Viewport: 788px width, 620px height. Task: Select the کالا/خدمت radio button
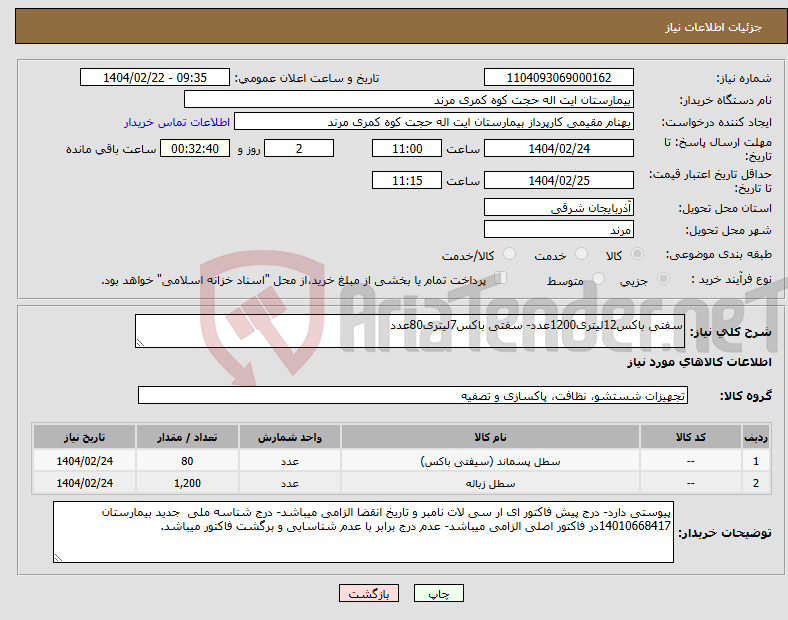[x=509, y=254]
